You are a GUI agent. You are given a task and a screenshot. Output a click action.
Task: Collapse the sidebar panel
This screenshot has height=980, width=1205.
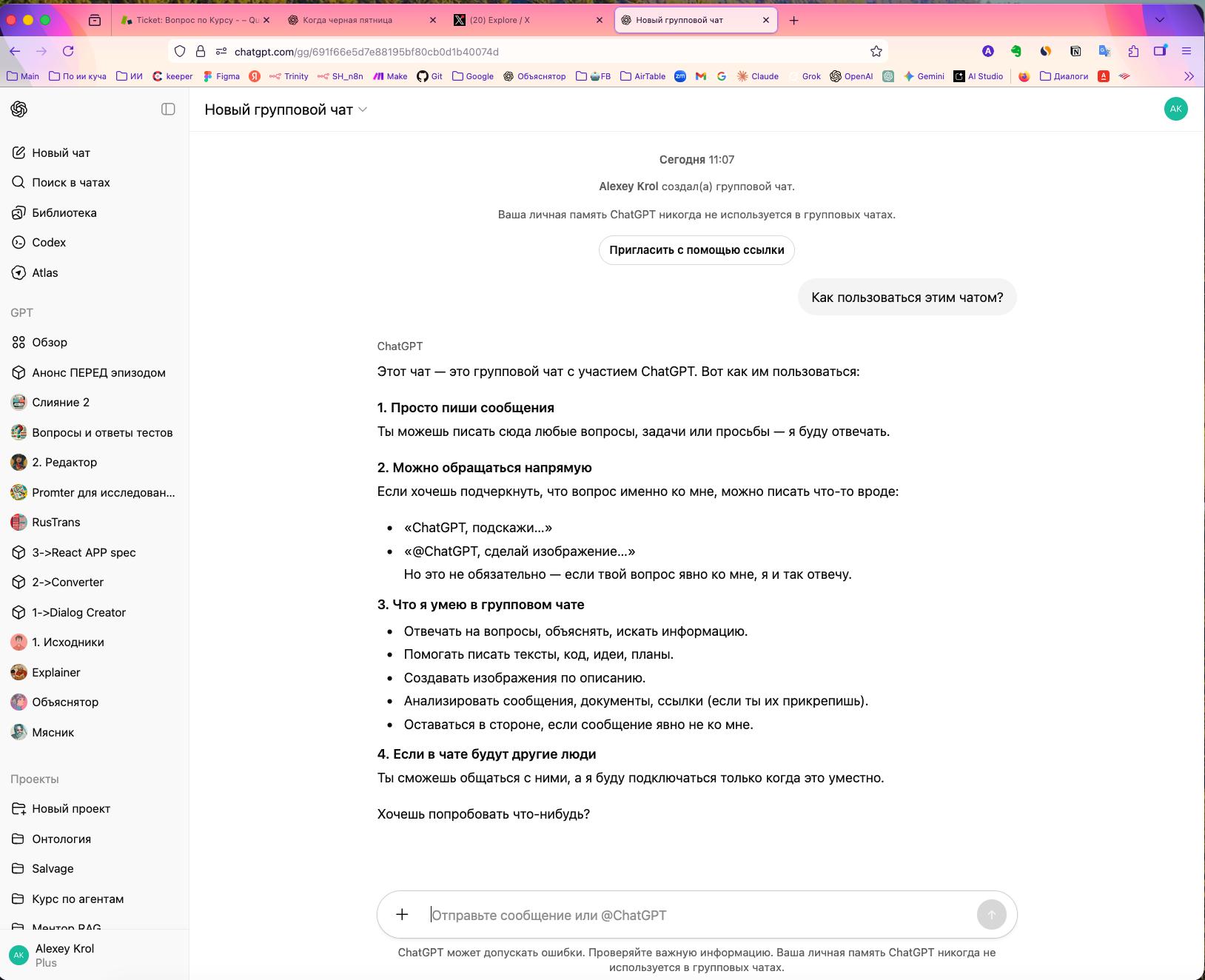pos(169,109)
